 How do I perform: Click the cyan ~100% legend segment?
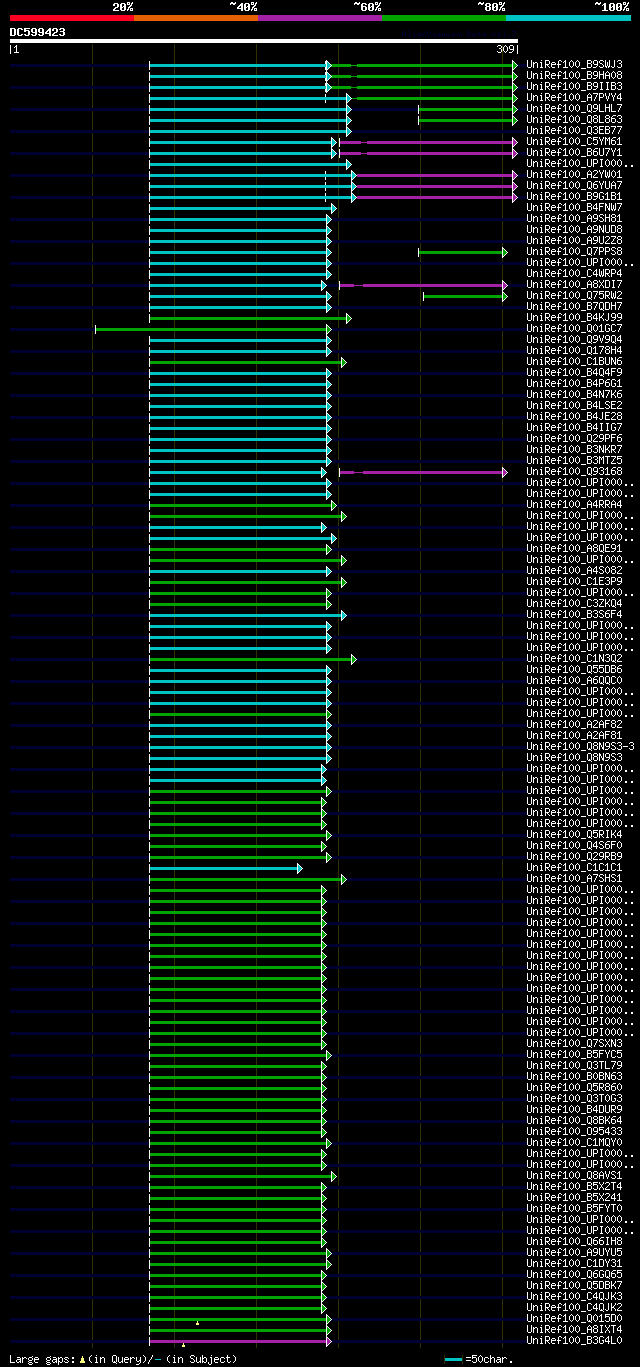tap(568, 18)
